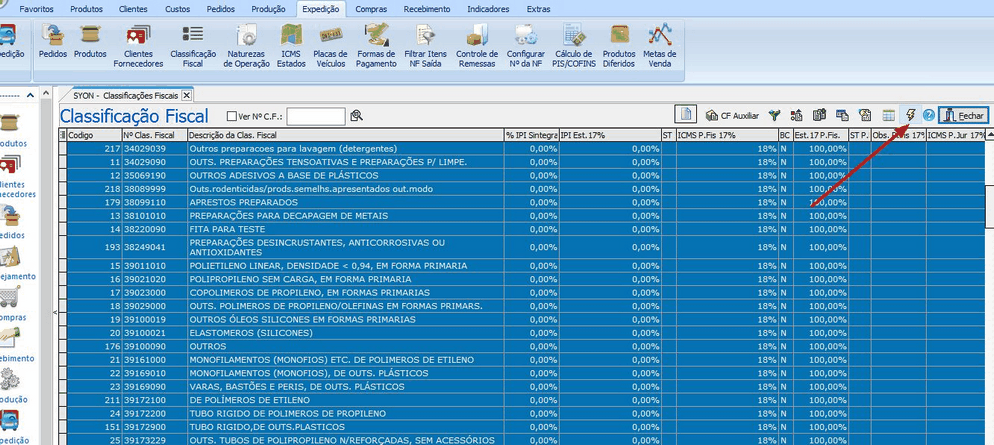This screenshot has width=994, height=445.
Task: Switch to the Compras ribbon tab
Action: coord(371,8)
